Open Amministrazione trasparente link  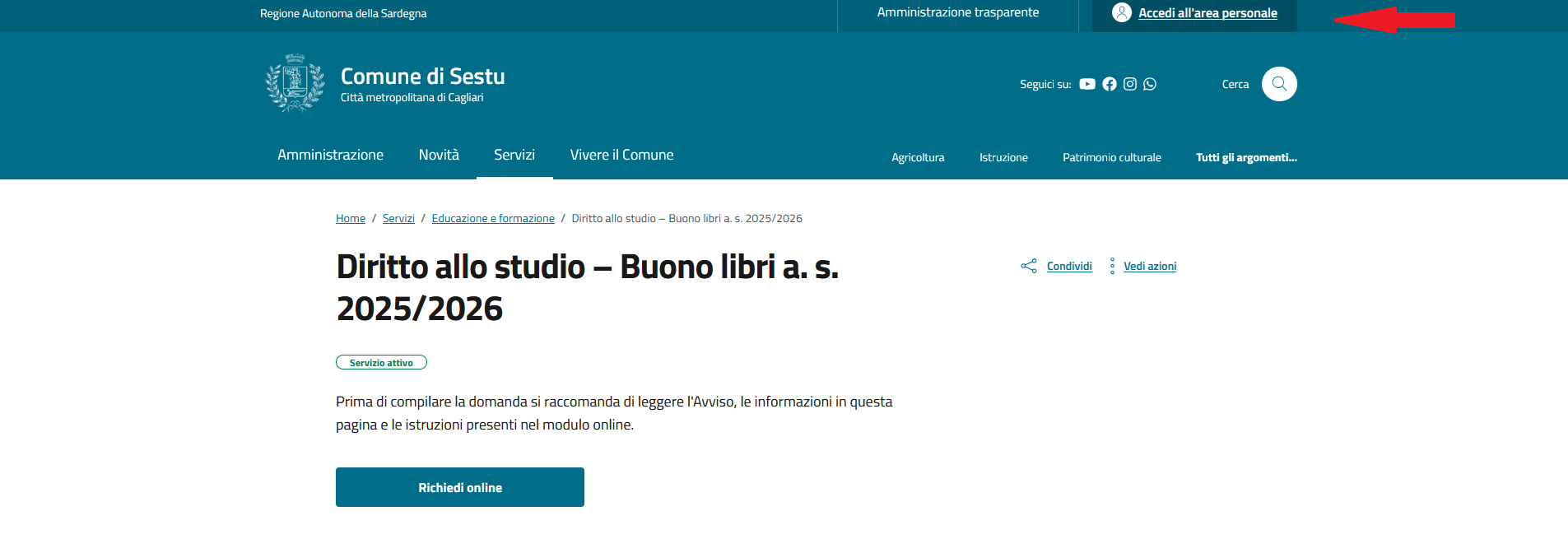point(958,12)
